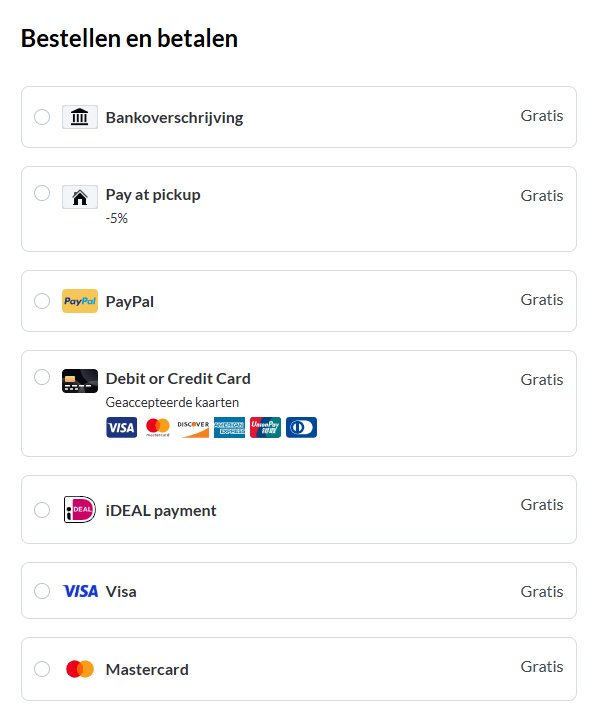The image size is (612, 715).
Task: Click the pink iDEAL logo icon
Action: coord(80,510)
